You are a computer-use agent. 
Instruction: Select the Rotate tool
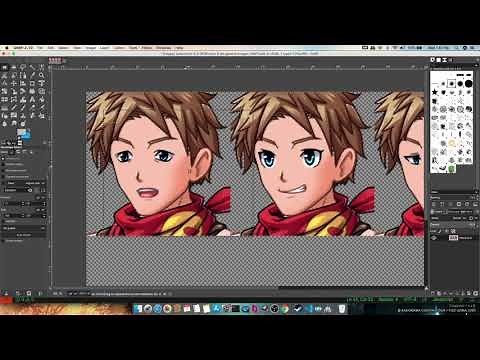point(4,91)
